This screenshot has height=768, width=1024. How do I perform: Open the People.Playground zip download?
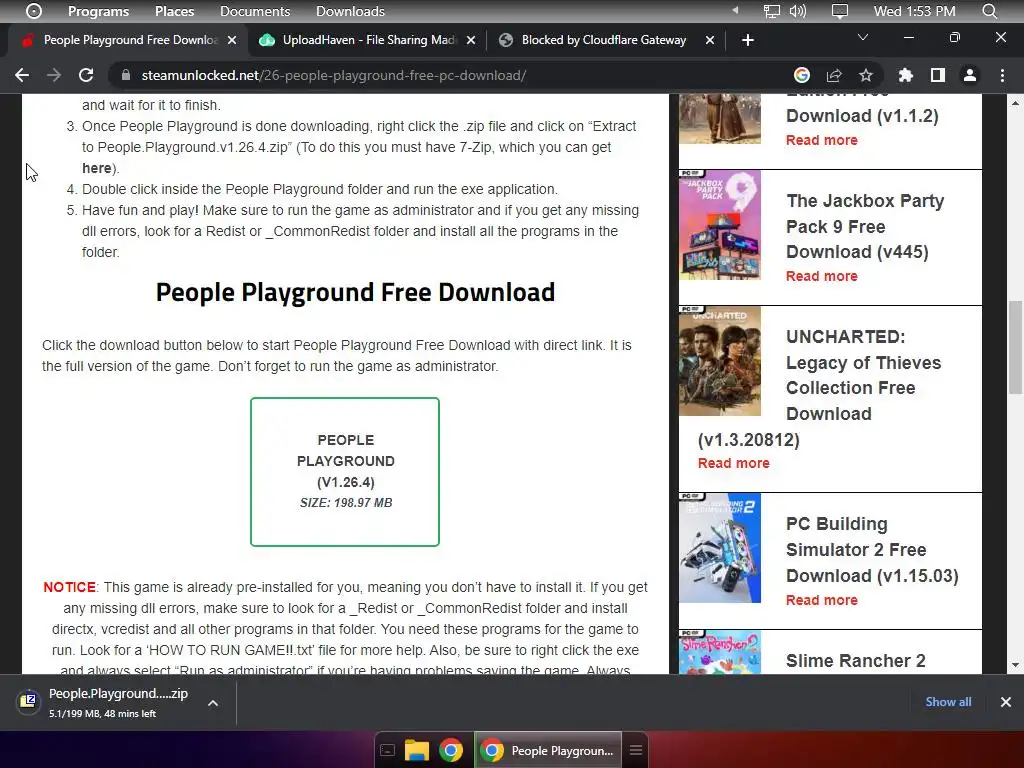[118, 694]
